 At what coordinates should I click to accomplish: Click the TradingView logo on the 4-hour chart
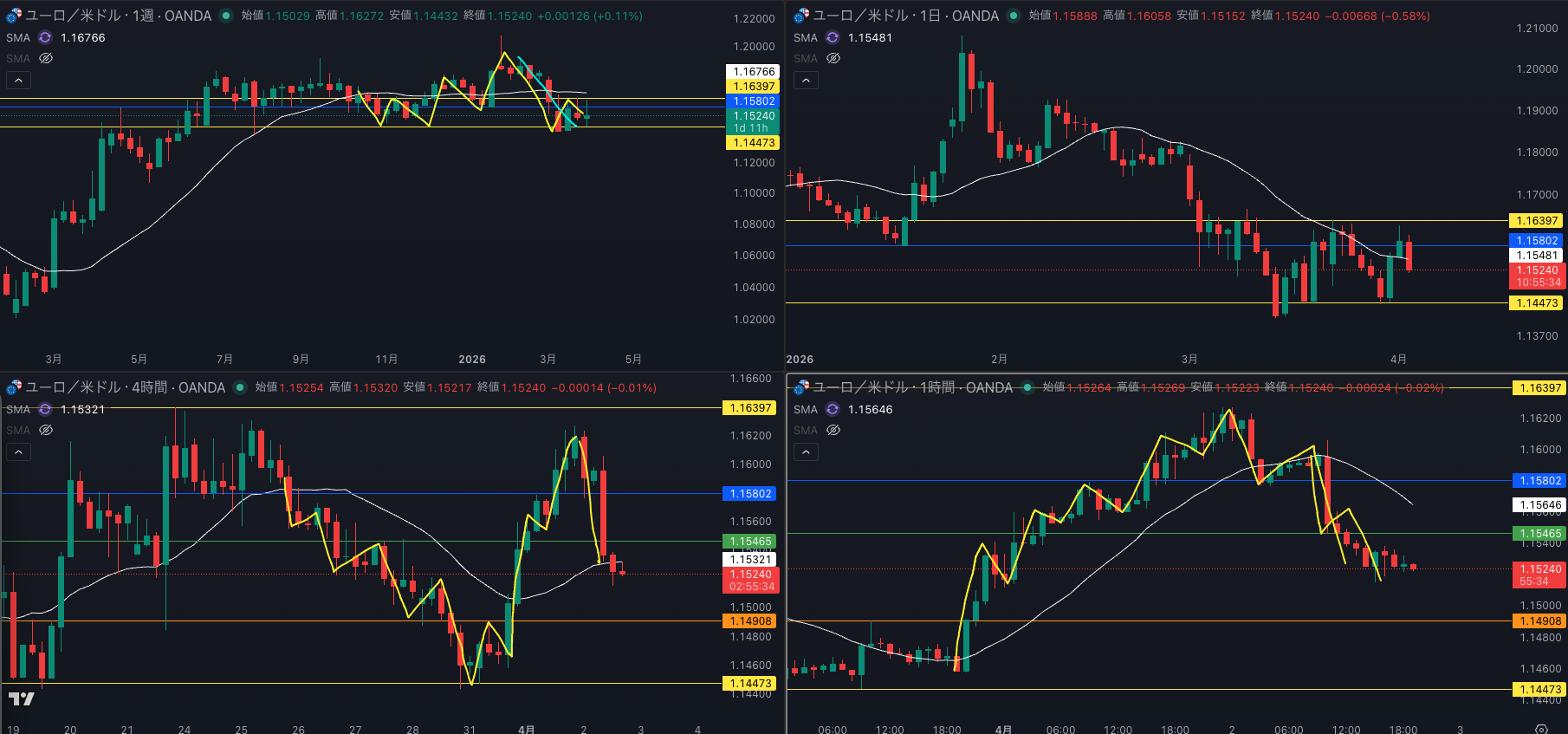pyautogui.click(x=22, y=698)
